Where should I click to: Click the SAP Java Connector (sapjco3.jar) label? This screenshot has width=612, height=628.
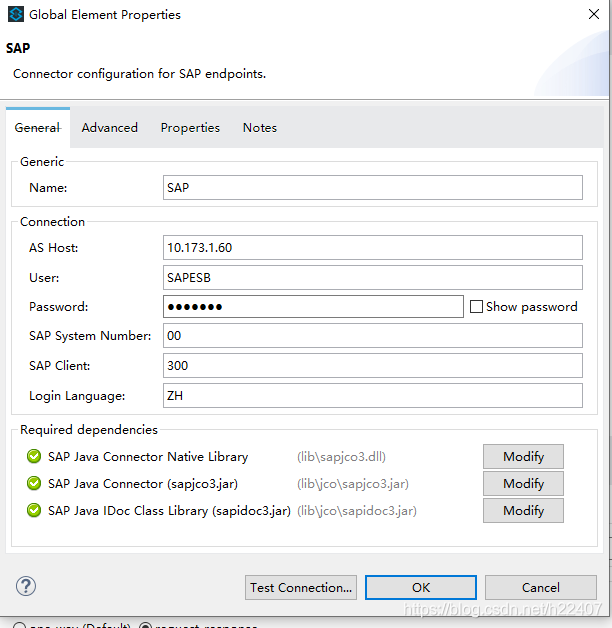point(143,484)
